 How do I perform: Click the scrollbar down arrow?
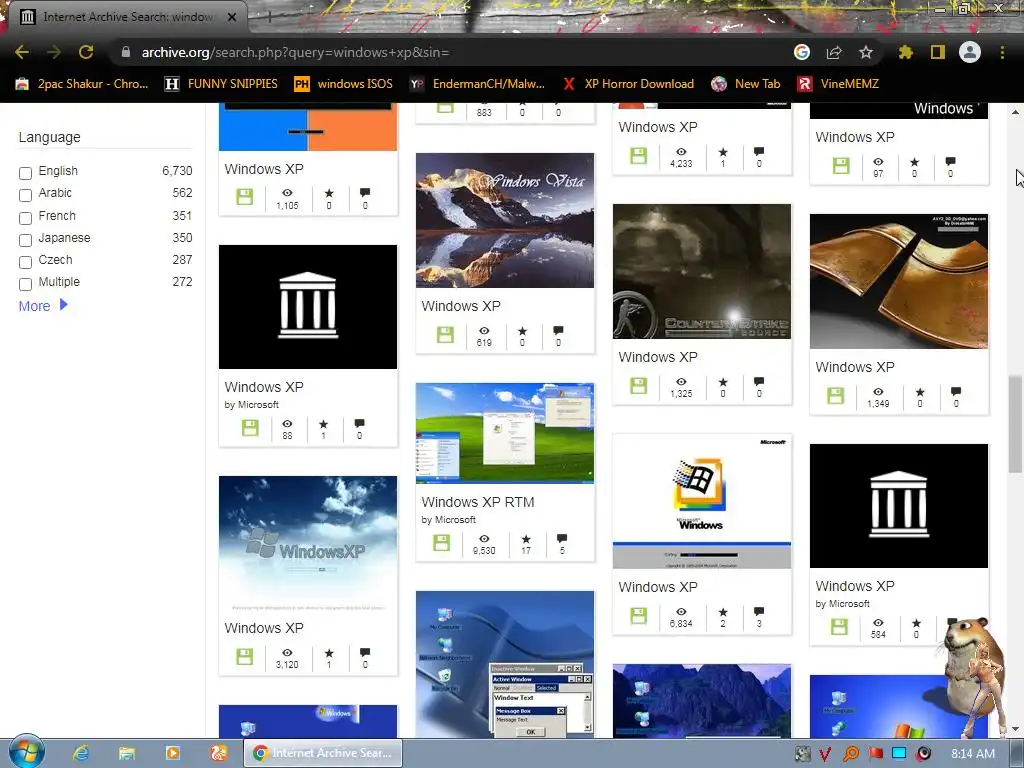1015,730
